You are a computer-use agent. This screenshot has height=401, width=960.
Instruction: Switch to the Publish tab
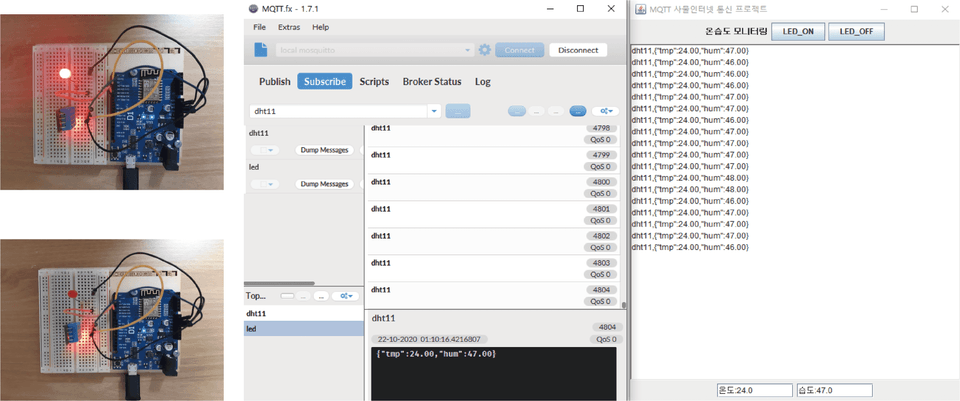[x=274, y=81]
